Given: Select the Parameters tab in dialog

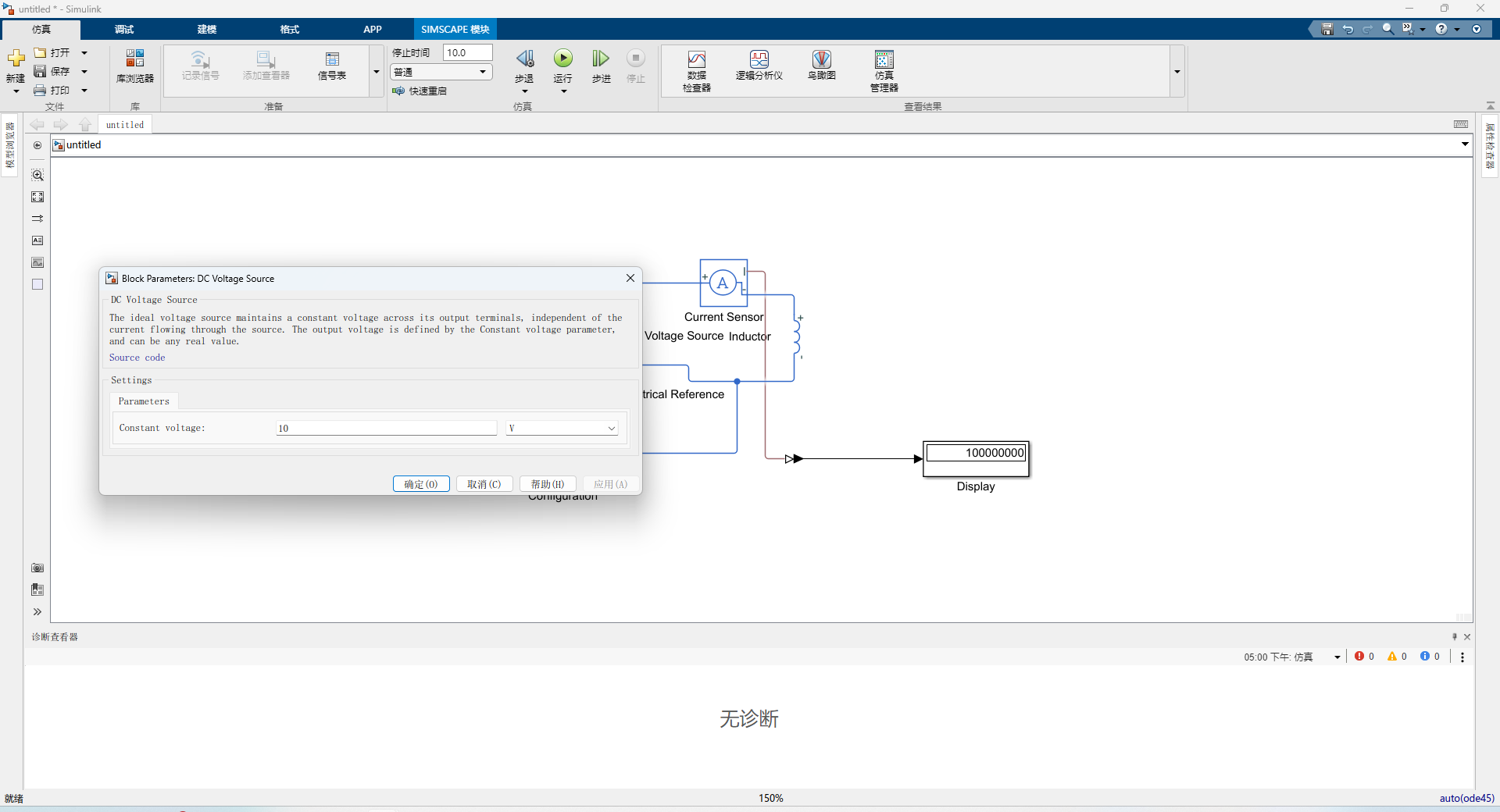Looking at the screenshot, I should coord(144,401).
